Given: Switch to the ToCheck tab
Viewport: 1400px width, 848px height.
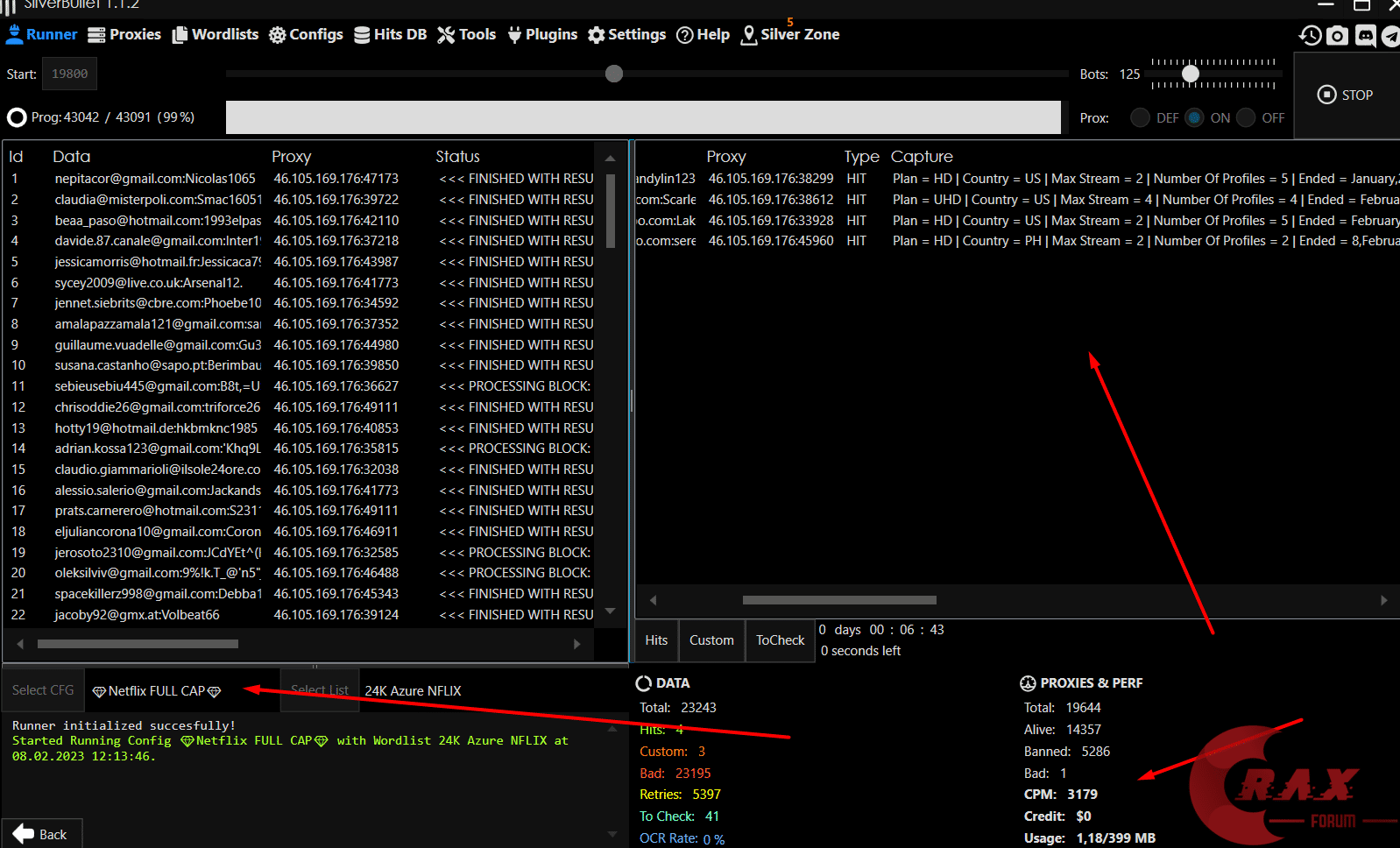Looking at the screenshot, I should pos(780,640).
